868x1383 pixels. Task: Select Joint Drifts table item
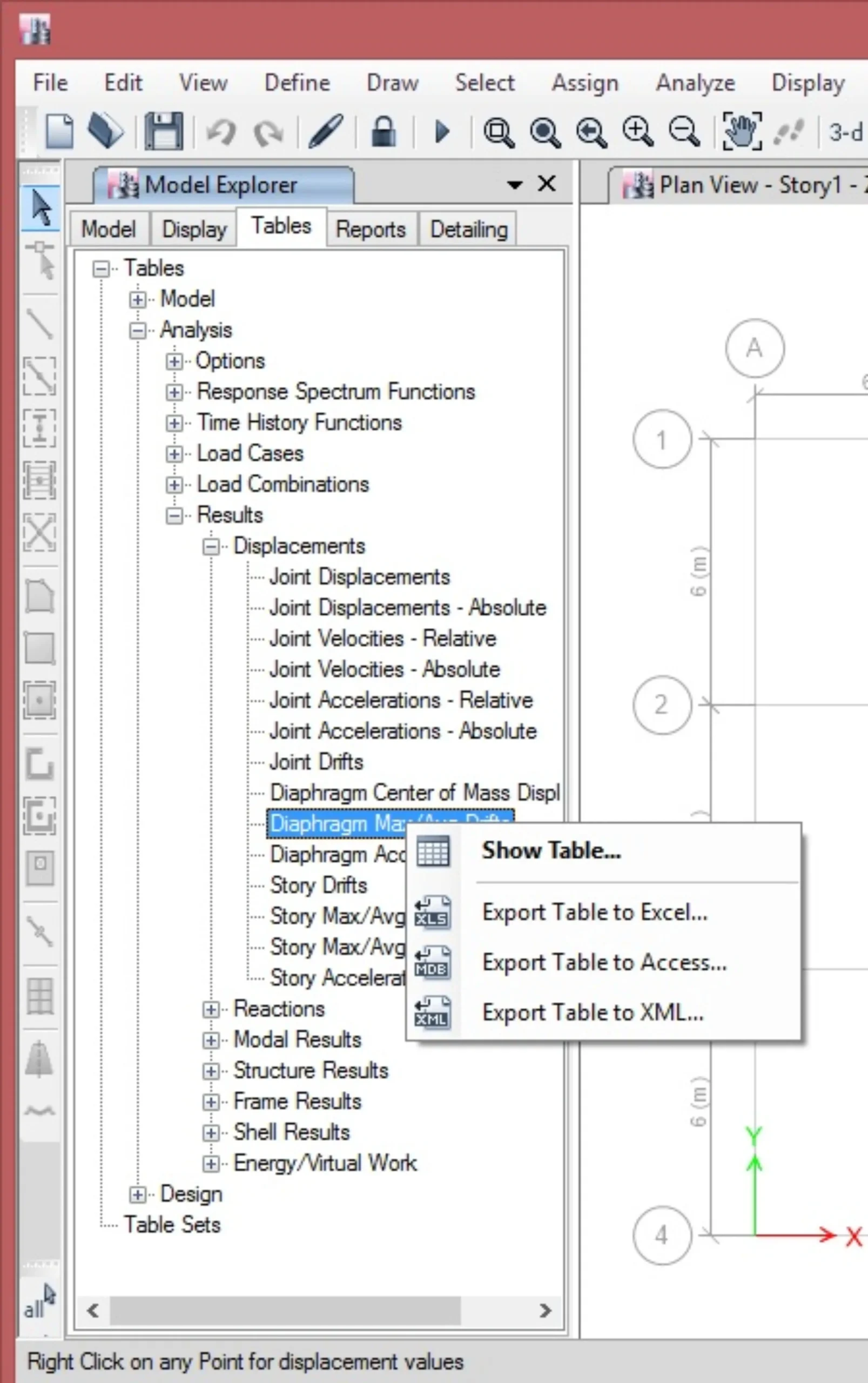(x=317, y=762)
